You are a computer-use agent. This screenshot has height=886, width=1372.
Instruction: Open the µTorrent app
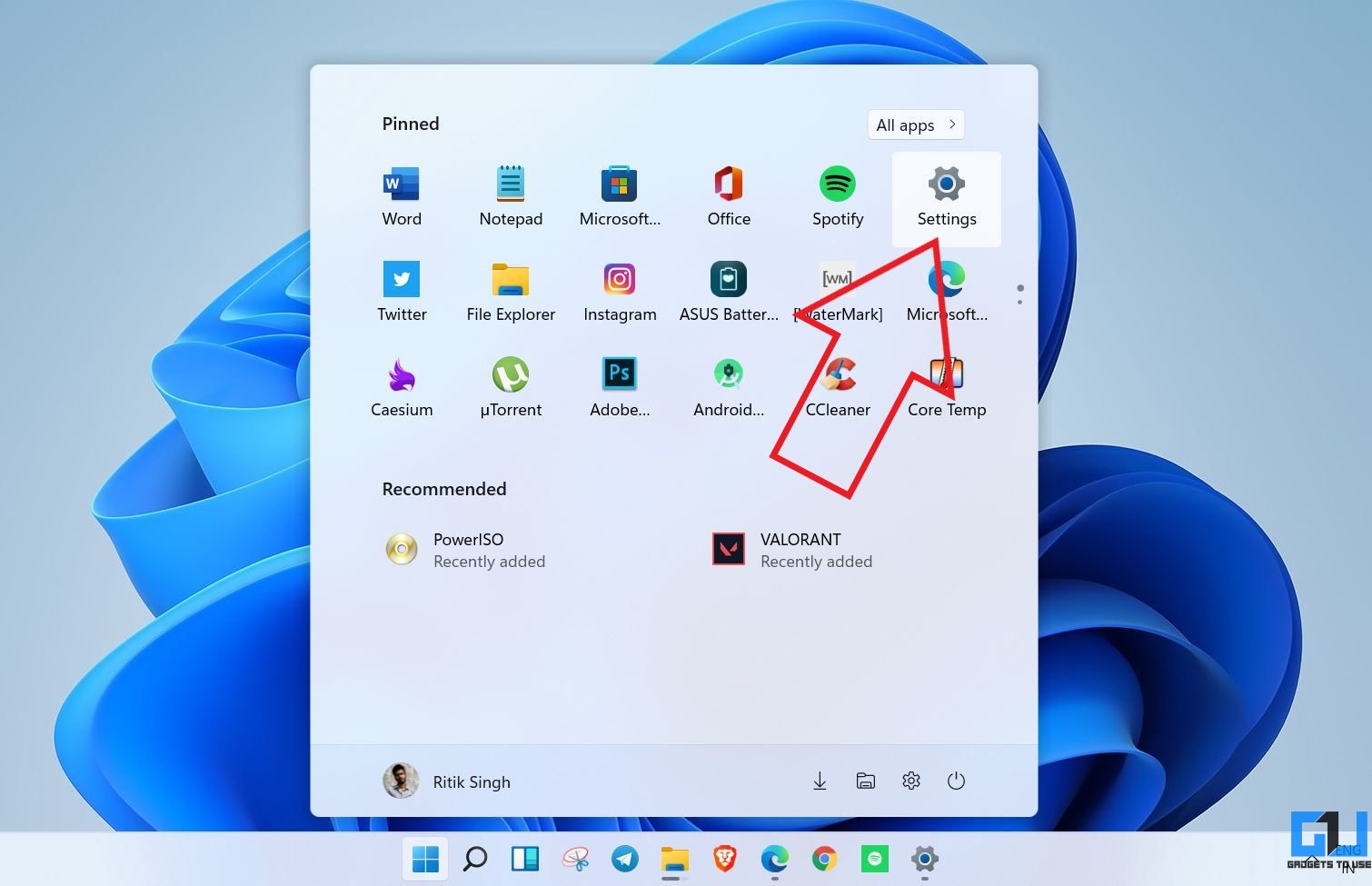tap(511, 389)
